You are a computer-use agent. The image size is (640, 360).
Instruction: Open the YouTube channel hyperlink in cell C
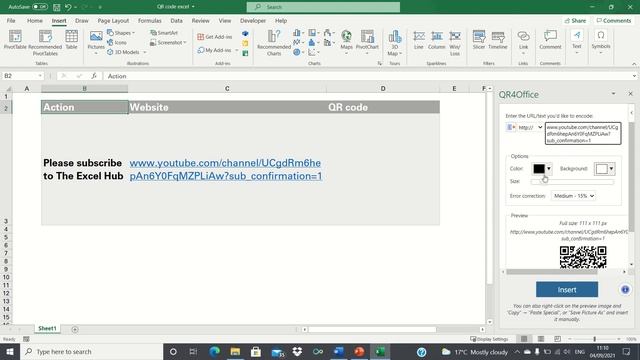(x=226, y=169)
